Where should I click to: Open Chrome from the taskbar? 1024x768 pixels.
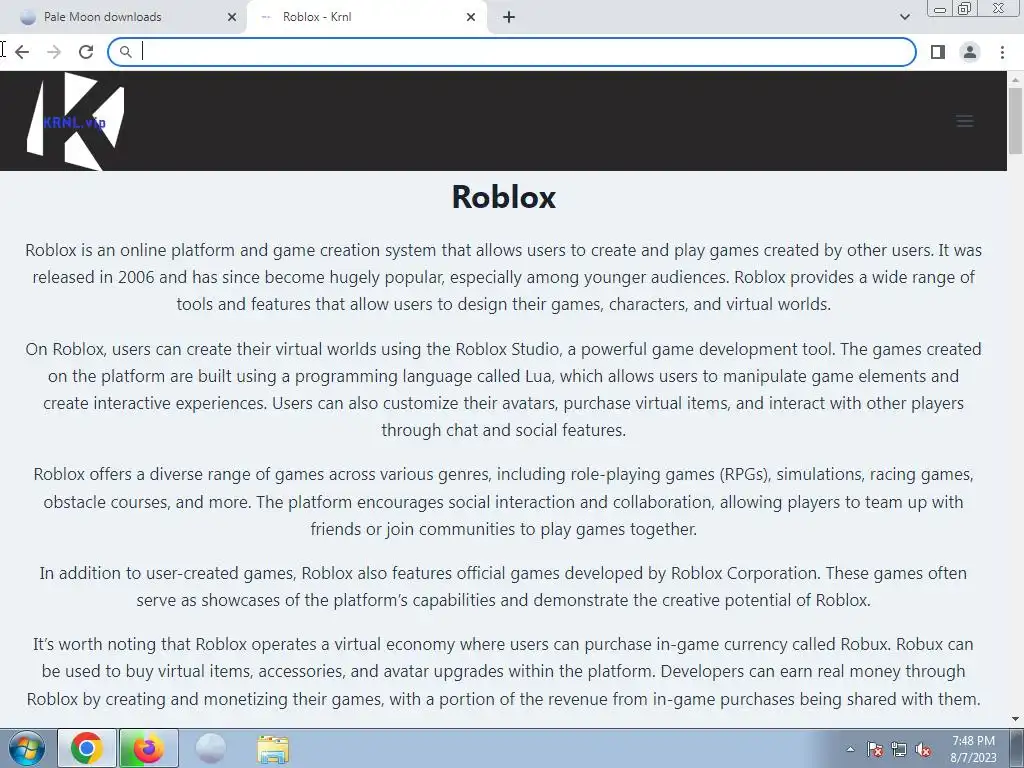(87, 748)
